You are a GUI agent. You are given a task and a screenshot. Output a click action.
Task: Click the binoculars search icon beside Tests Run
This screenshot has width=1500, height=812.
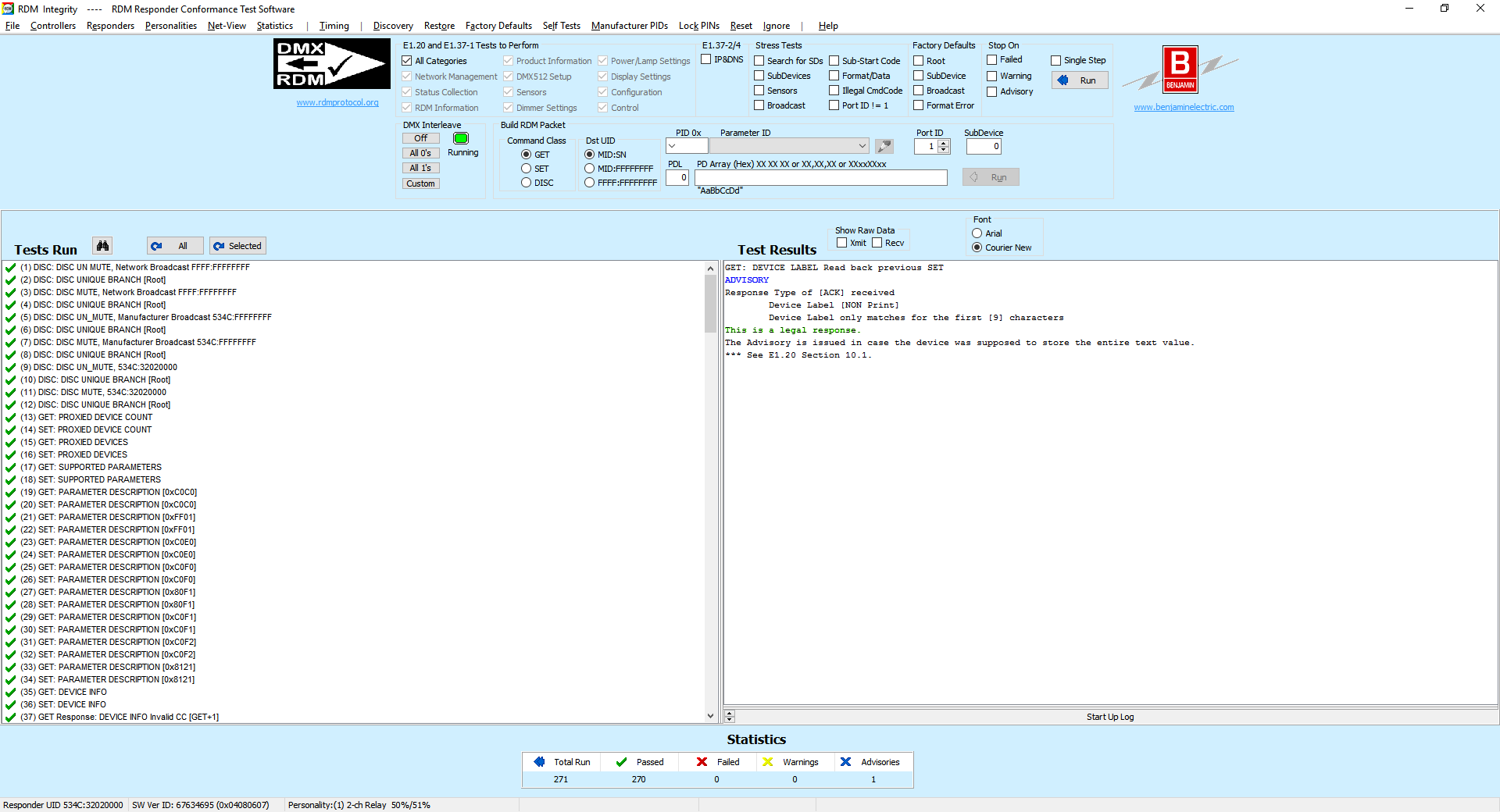102,246
